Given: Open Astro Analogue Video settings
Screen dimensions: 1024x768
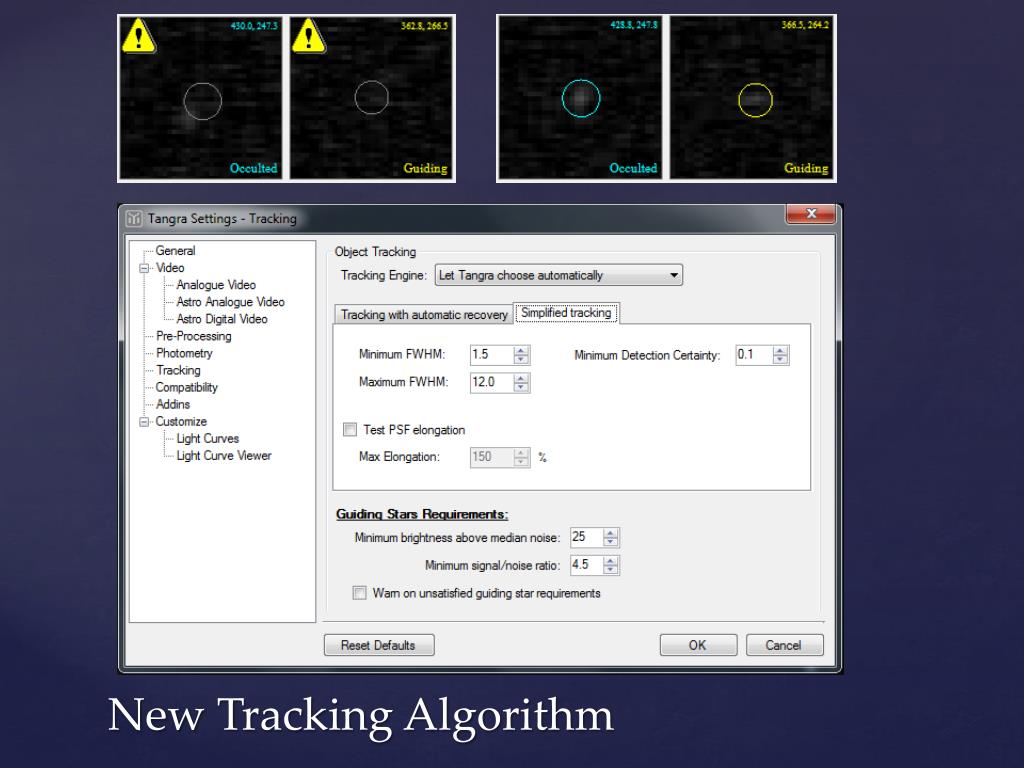Looking at the screenshot, I should [230, 302].
